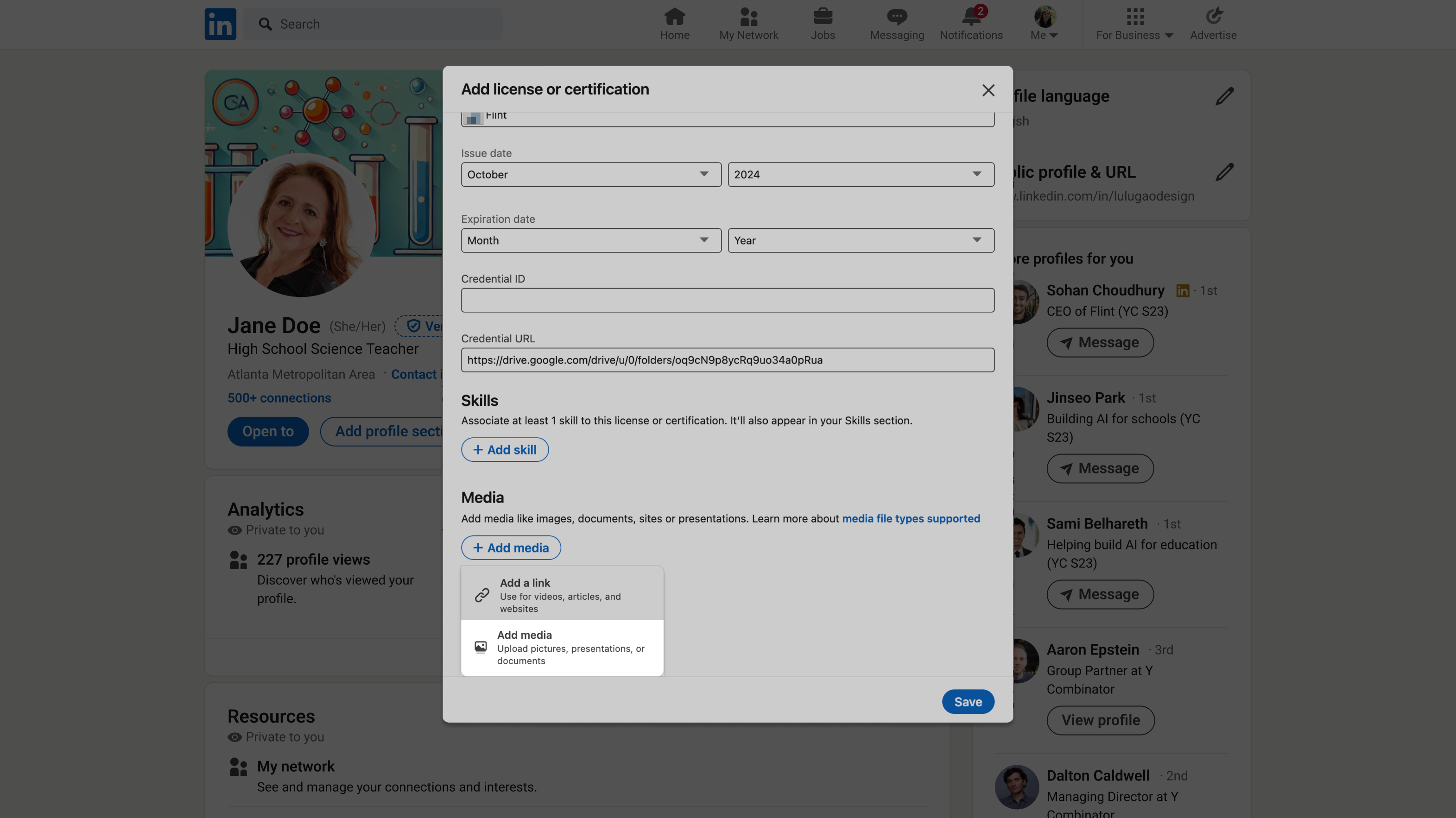
Task: Open the LinkedIn logo home icon
Action: [x=221, y=24]
